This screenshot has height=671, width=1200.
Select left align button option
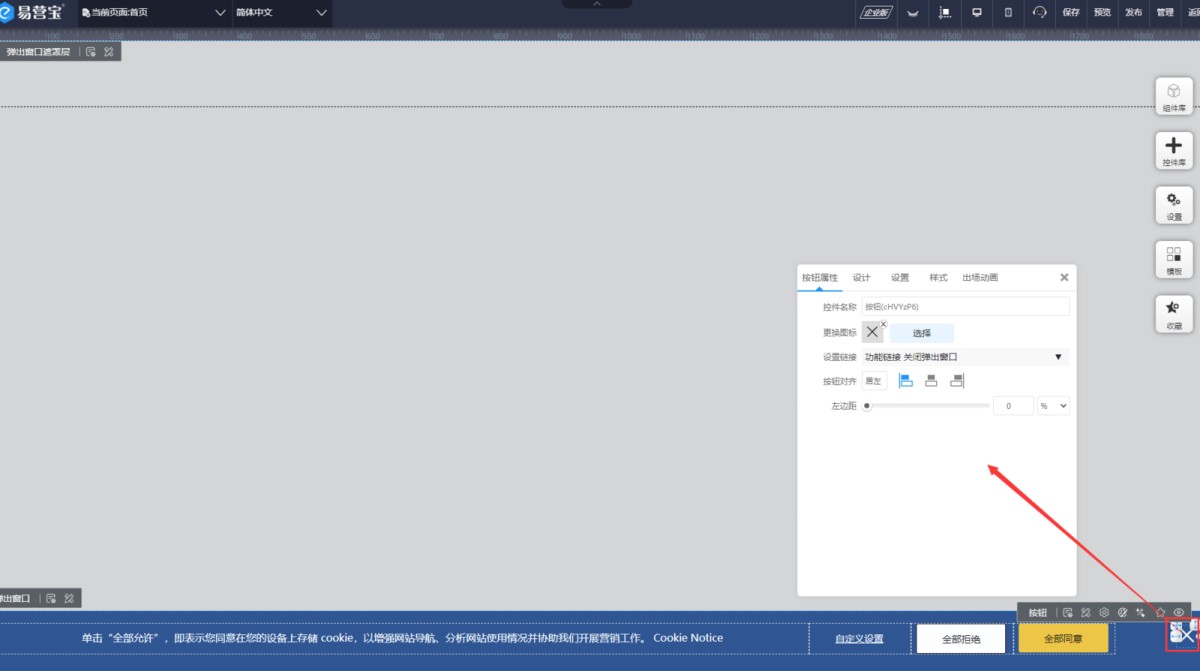coord(906,381)
